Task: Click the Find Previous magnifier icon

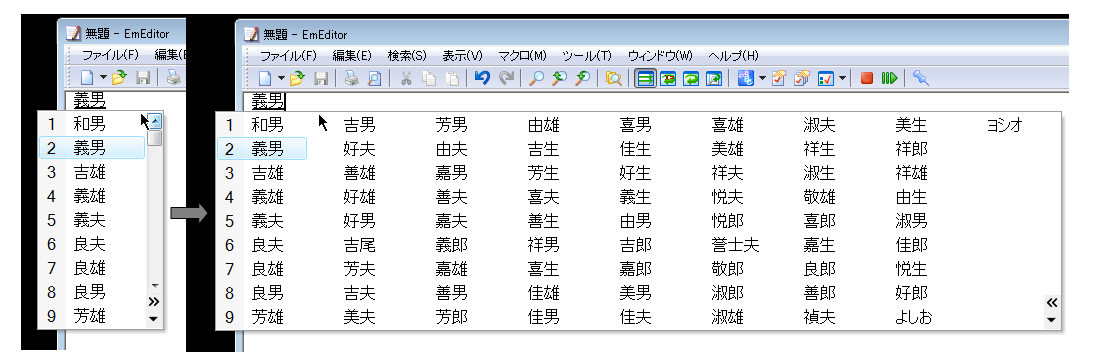Action: [x=559, y=78]
